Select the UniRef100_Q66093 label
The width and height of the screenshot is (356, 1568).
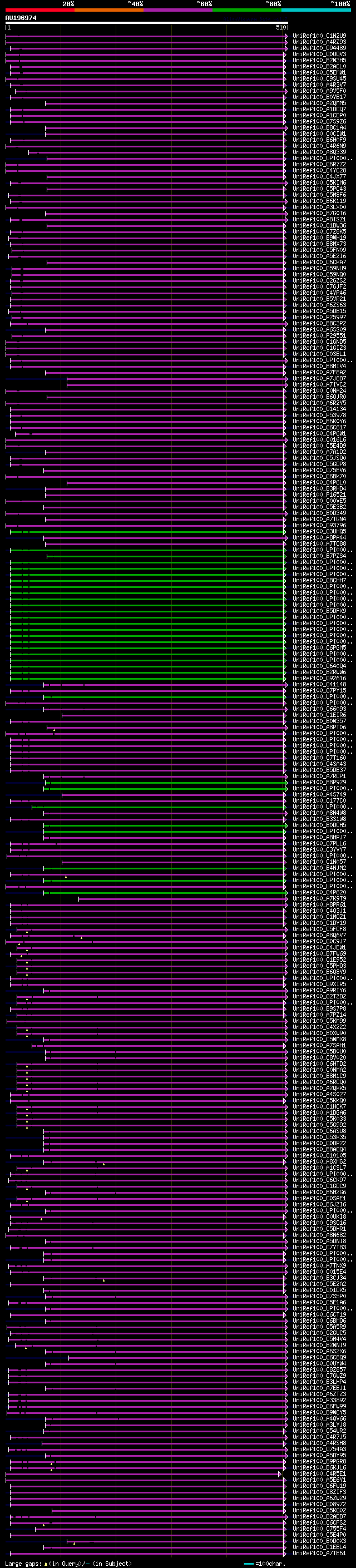[319, 709]
